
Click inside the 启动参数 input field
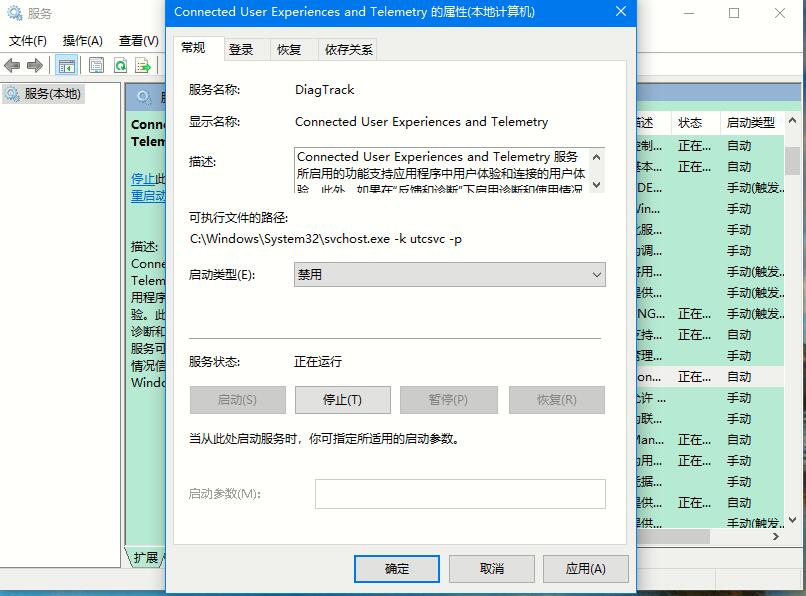(460, 493)
